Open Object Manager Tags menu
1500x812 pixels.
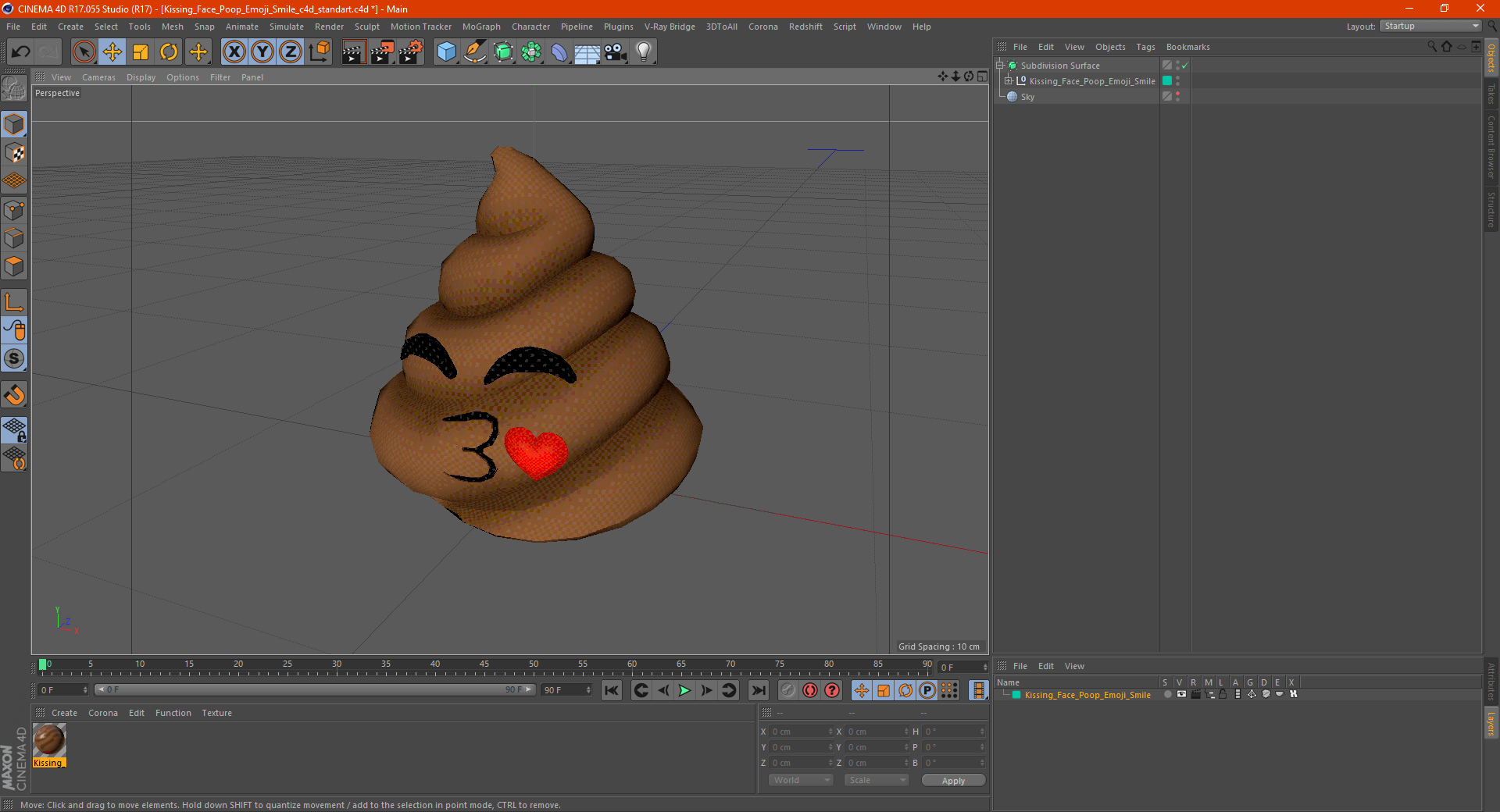(x=1145, y=47)
